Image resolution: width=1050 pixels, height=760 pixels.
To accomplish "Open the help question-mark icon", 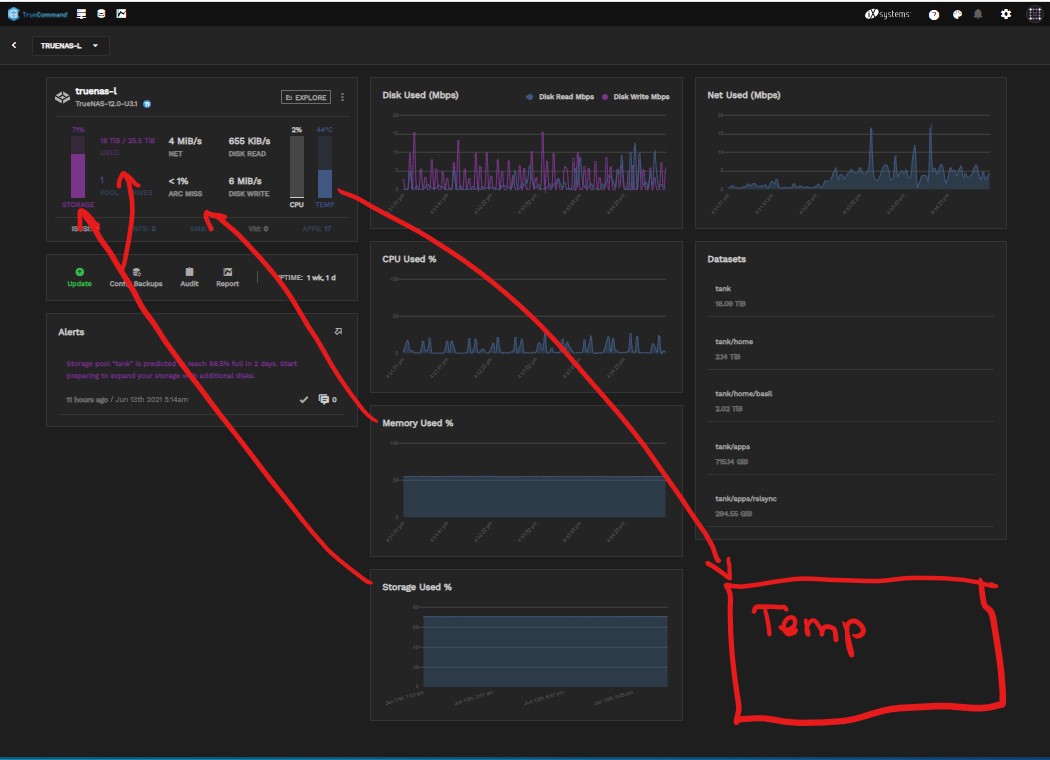I will 933,15.
